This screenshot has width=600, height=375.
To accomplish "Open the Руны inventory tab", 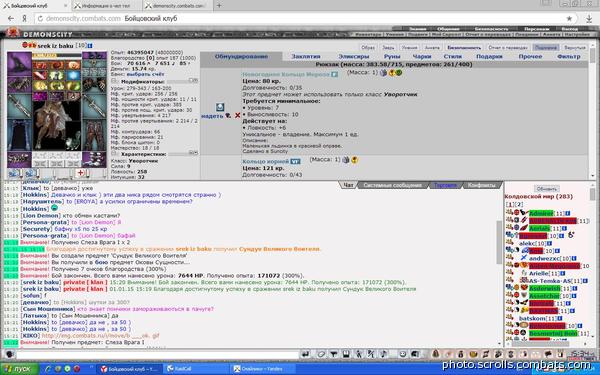I will coord(392,56).
